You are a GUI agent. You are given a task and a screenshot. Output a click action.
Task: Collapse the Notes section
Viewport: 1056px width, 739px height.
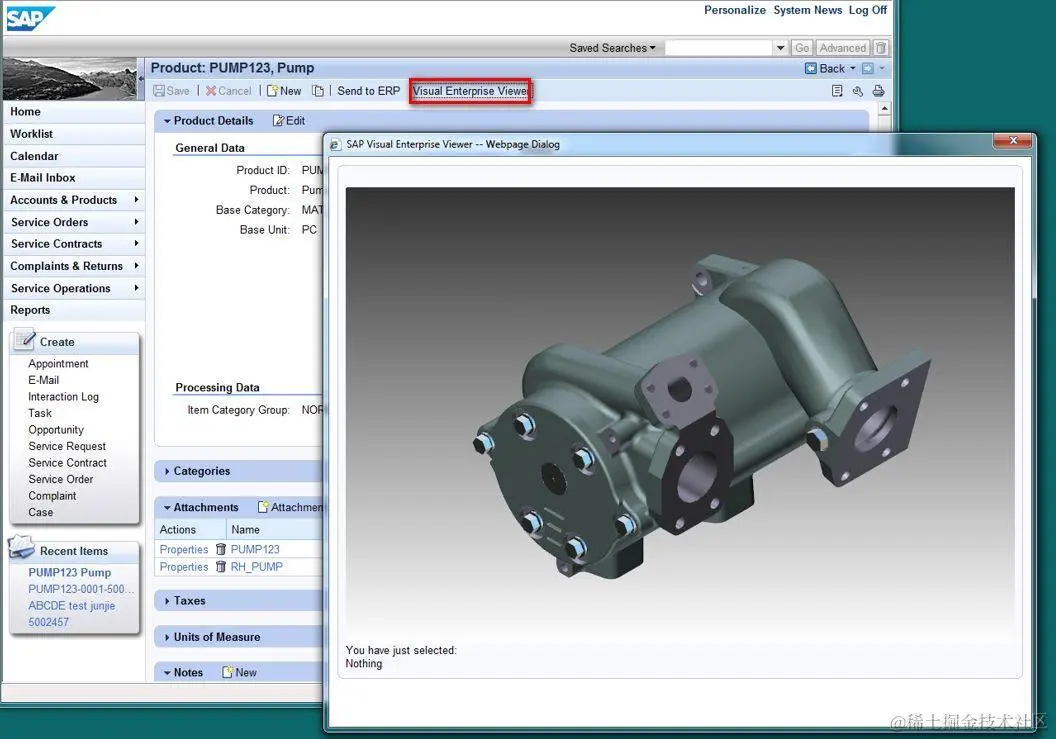(x=167, y=673)
